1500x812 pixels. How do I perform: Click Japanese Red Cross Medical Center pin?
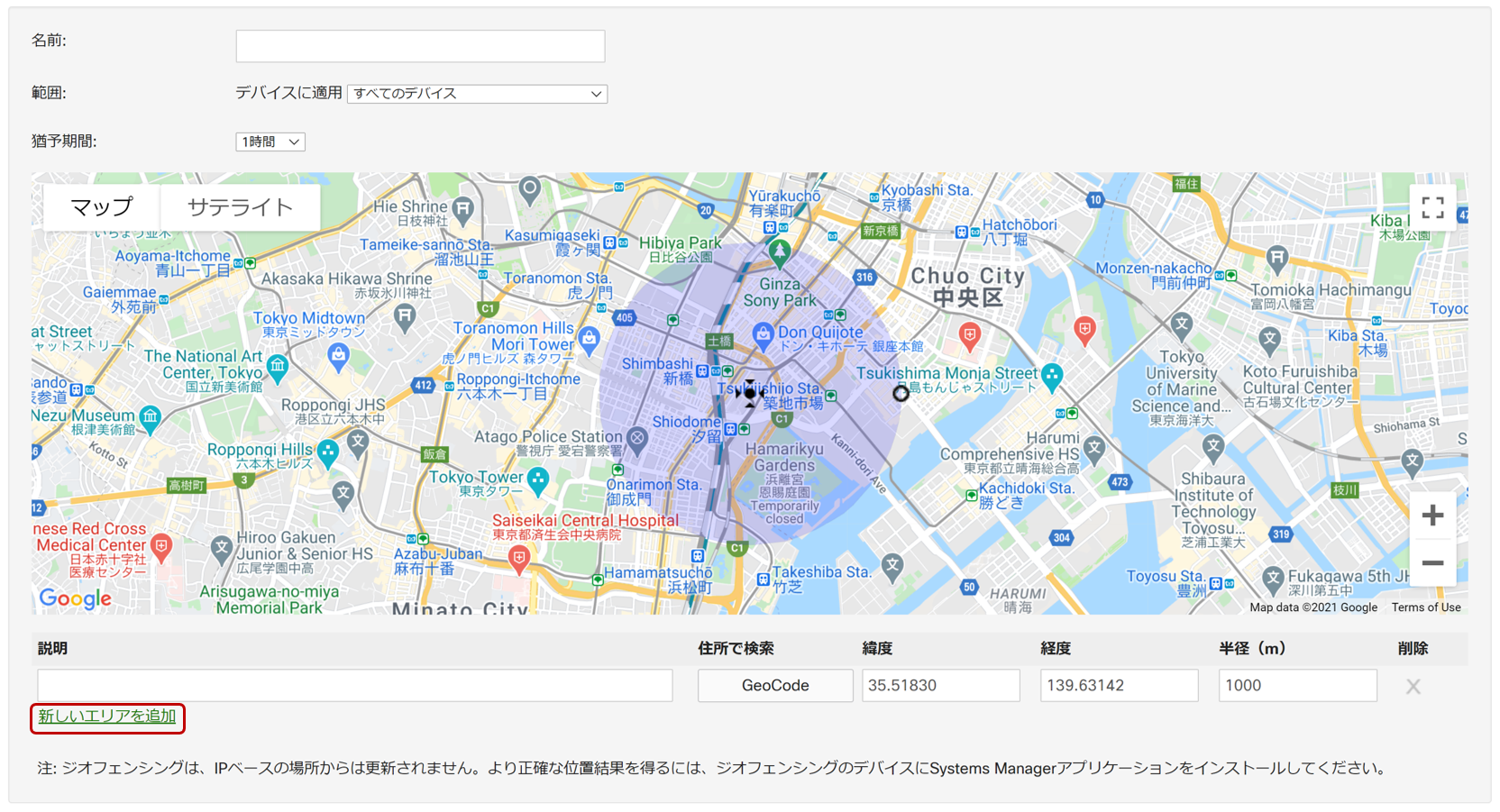pos(161,546)
